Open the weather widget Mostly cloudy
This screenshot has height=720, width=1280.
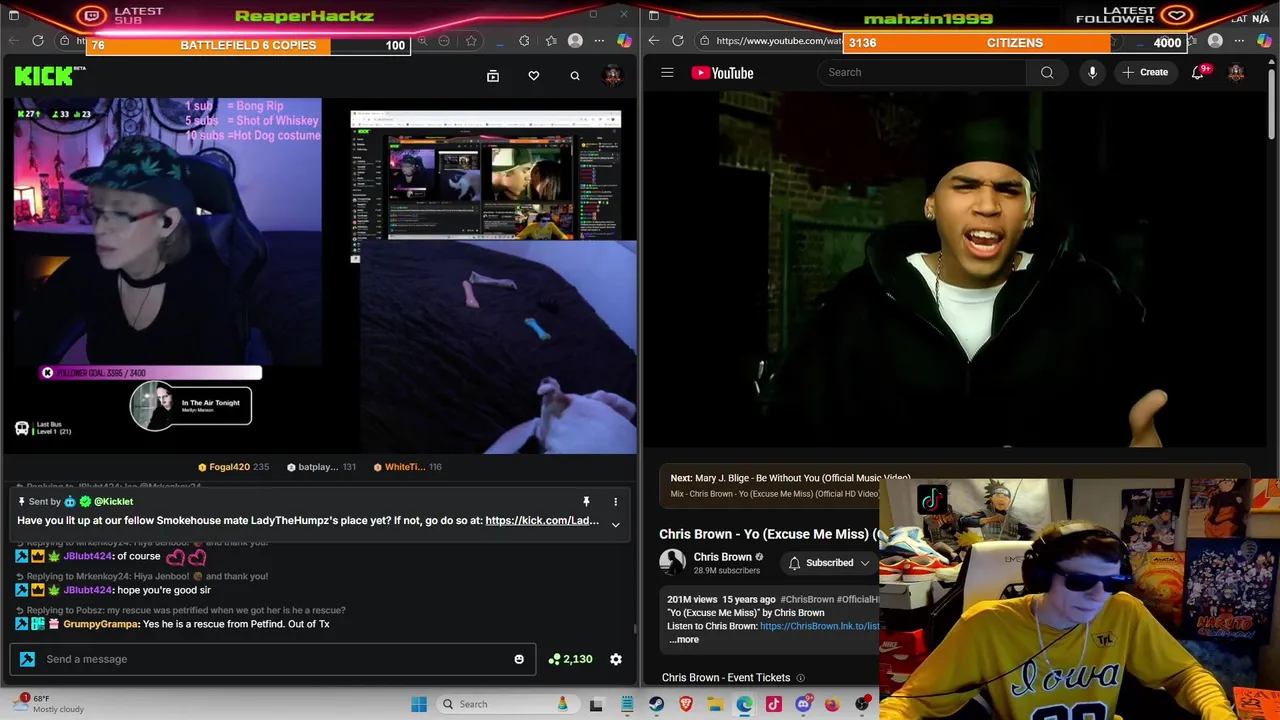tap(50, 704)
